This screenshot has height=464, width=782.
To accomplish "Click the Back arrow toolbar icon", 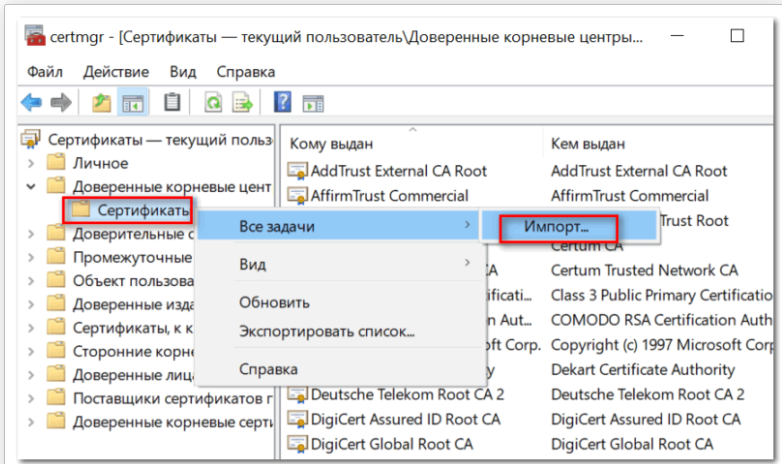I will 31,103.
